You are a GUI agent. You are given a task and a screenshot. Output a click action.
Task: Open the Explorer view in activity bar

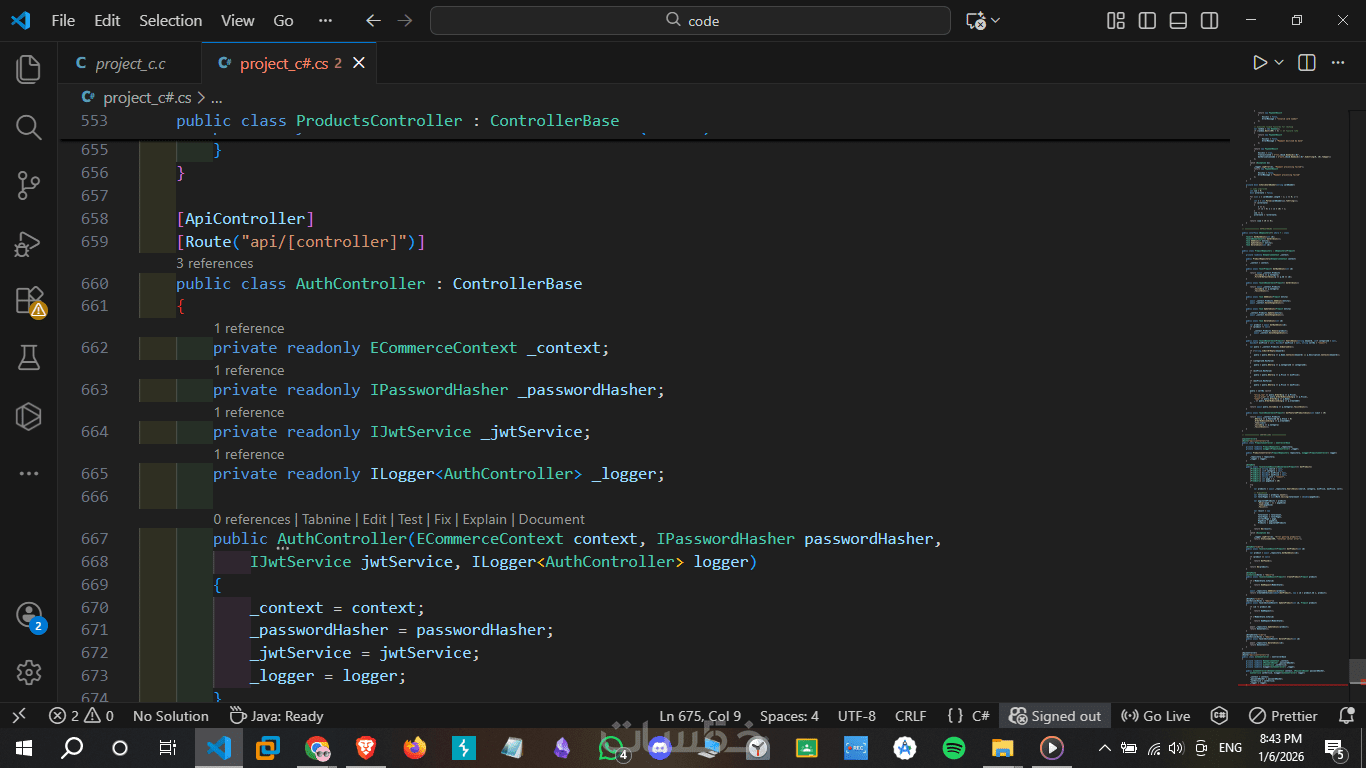click(x=28, y=69)
